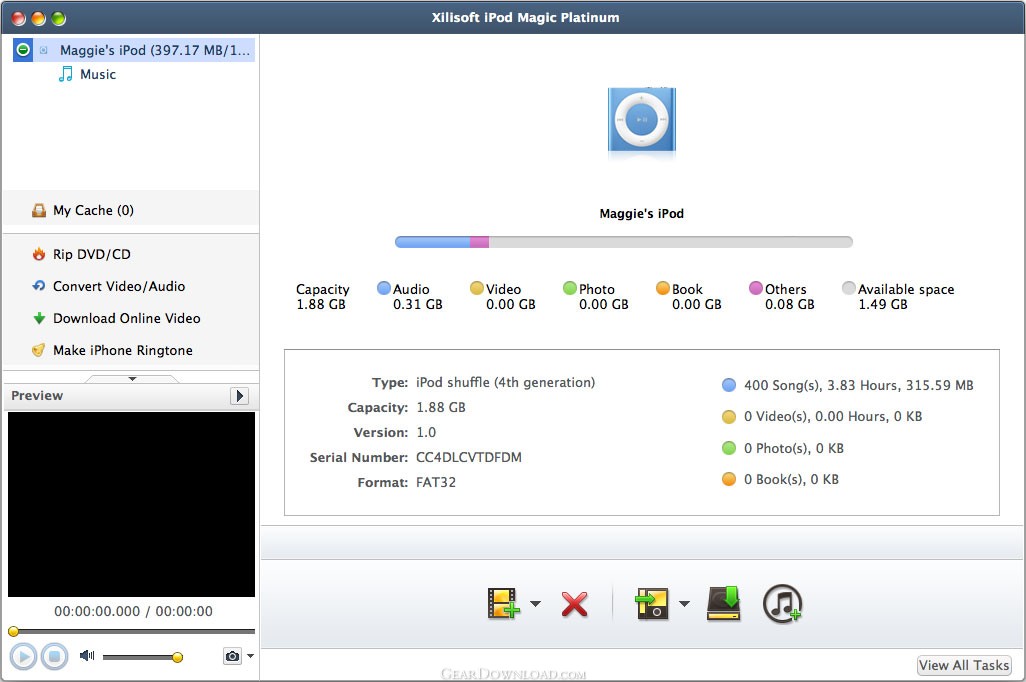Open Make iPhone Ringtone

(123, 350)
